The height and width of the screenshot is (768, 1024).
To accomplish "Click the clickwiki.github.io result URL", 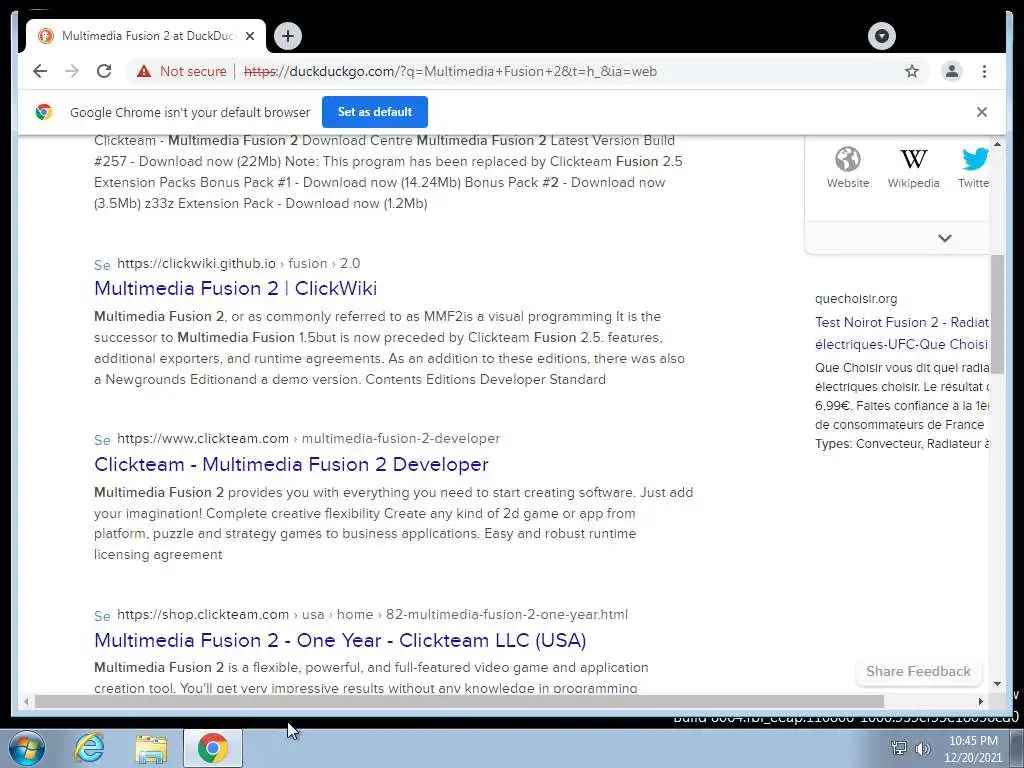I will point(238,263).
